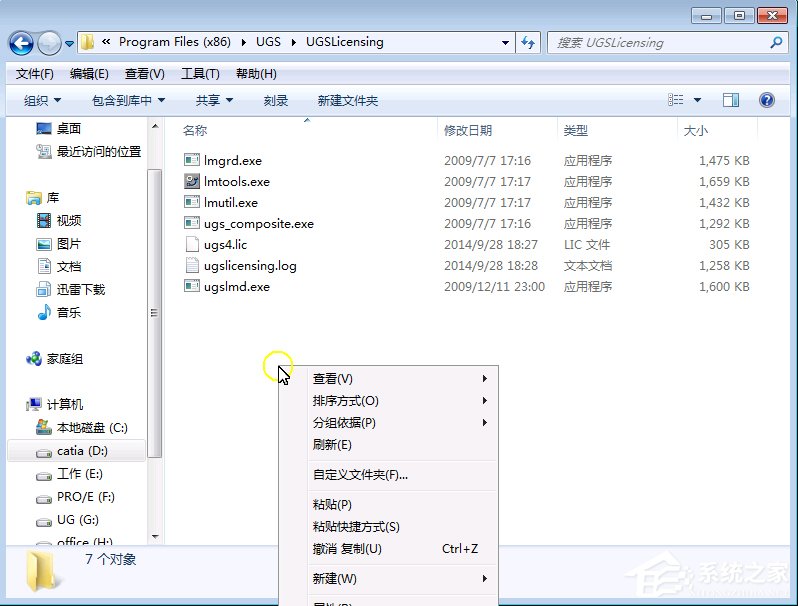798x606 pixels.
Task: Click the search magnifier icon
Action: [776, 43]
